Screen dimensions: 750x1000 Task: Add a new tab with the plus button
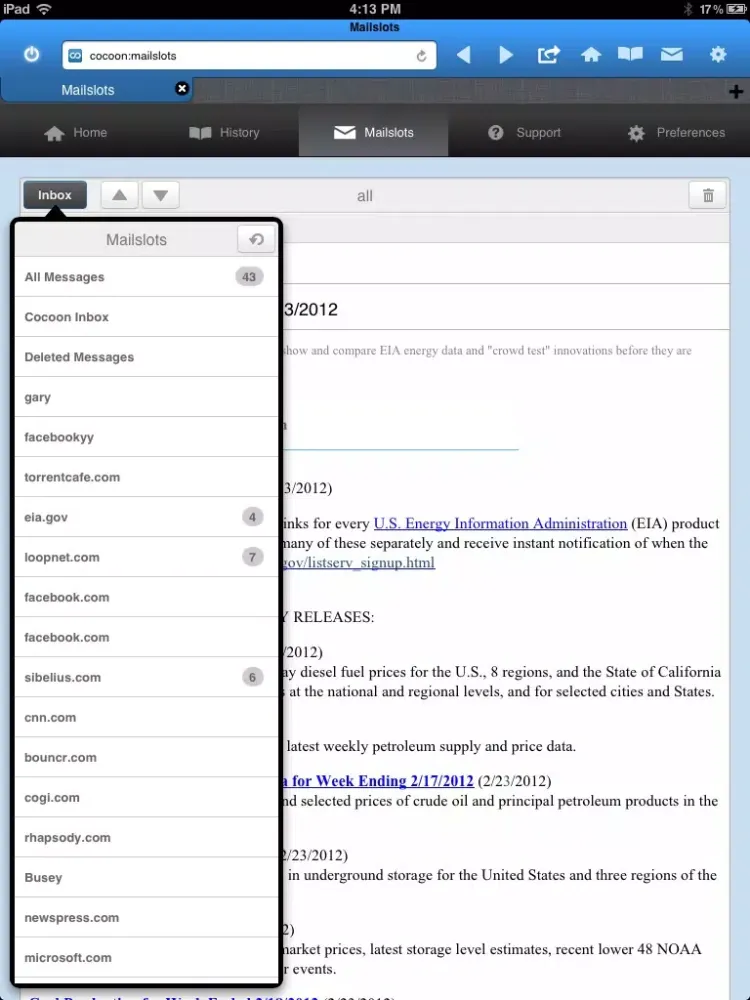pyautogui.click(x=736, y=92)
